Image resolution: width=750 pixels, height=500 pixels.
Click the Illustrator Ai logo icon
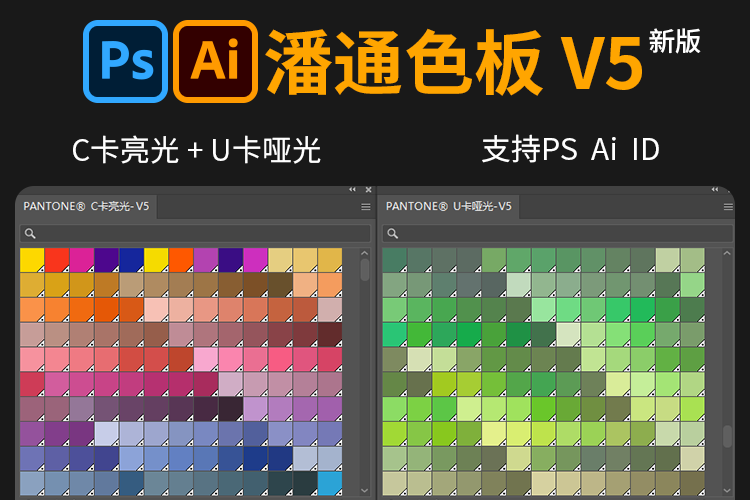click(x=215, y=60)
